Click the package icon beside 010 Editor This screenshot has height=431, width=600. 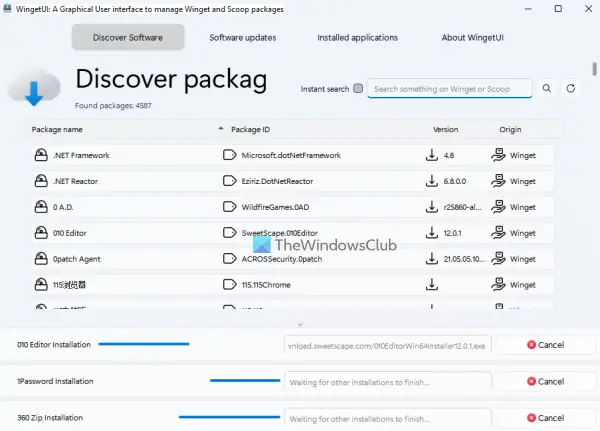[41, 233]
